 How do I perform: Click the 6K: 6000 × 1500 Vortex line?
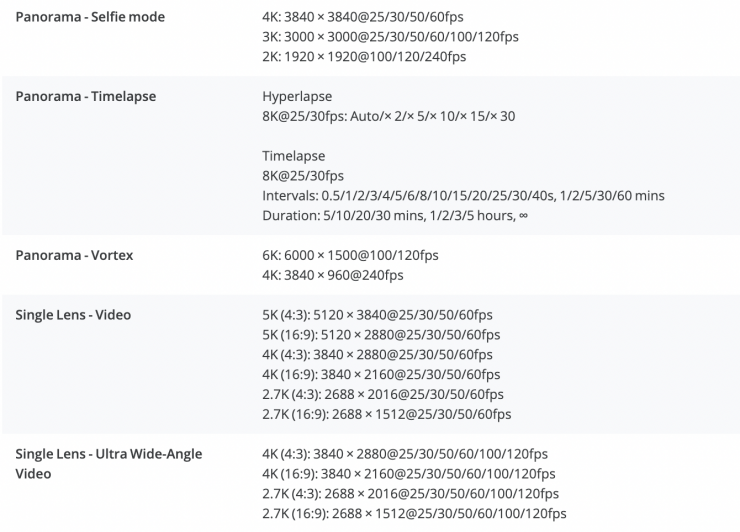tap(350, 256)
